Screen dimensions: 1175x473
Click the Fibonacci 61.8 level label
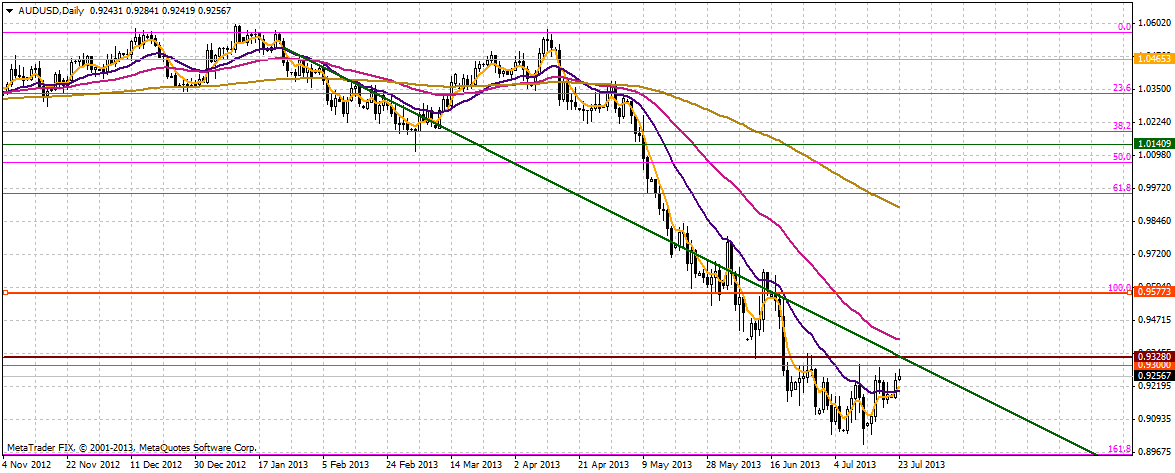coord(1122,188)
